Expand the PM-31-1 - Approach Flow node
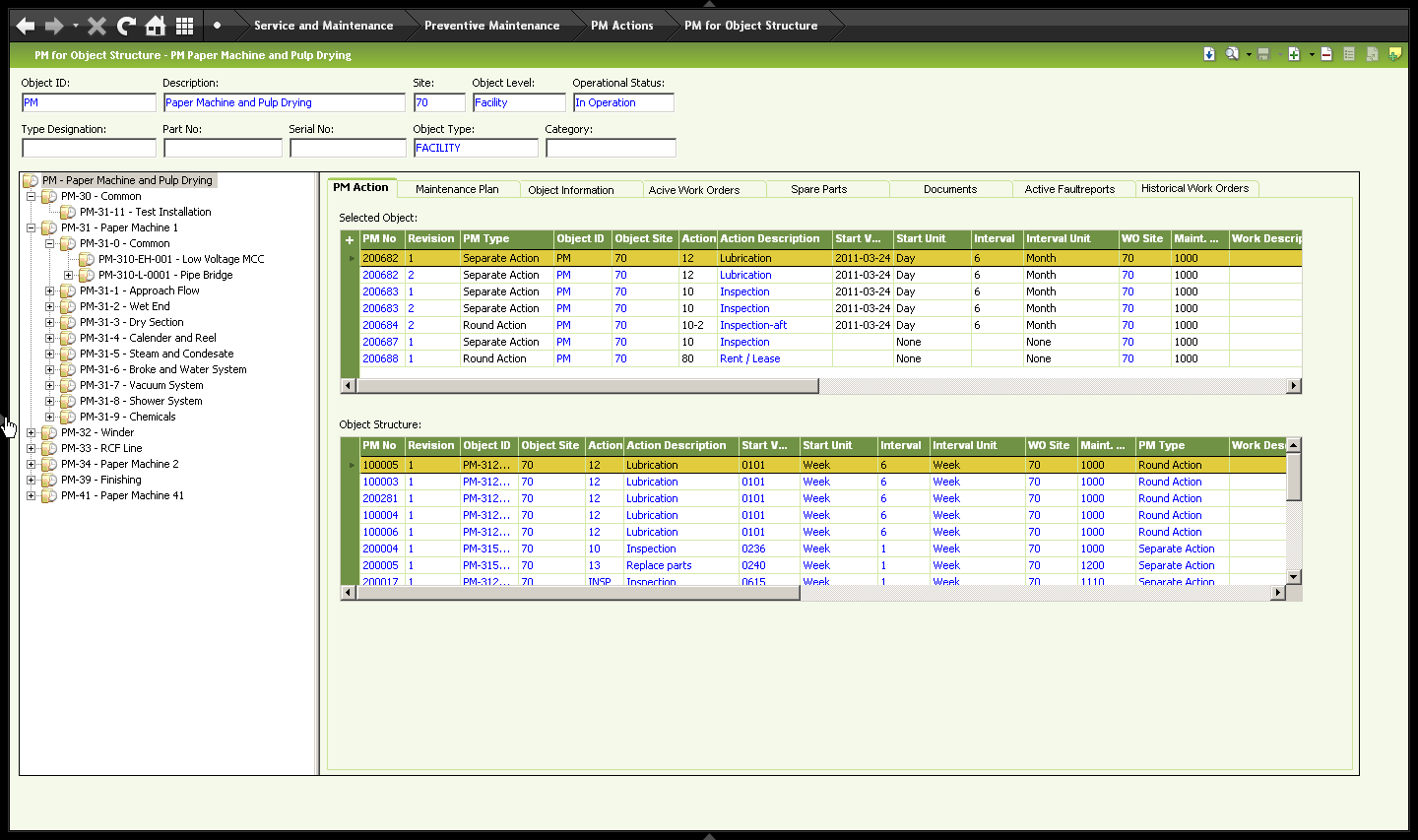 (49, 291)
